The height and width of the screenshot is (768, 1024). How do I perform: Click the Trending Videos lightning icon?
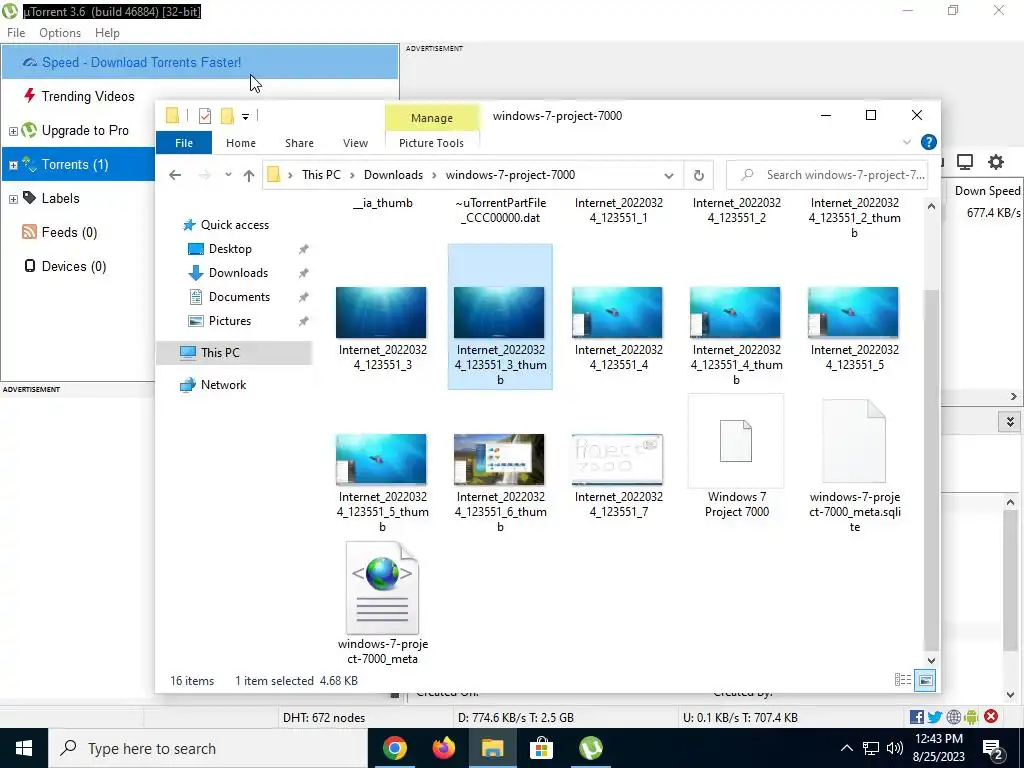(x=29, y=95)
